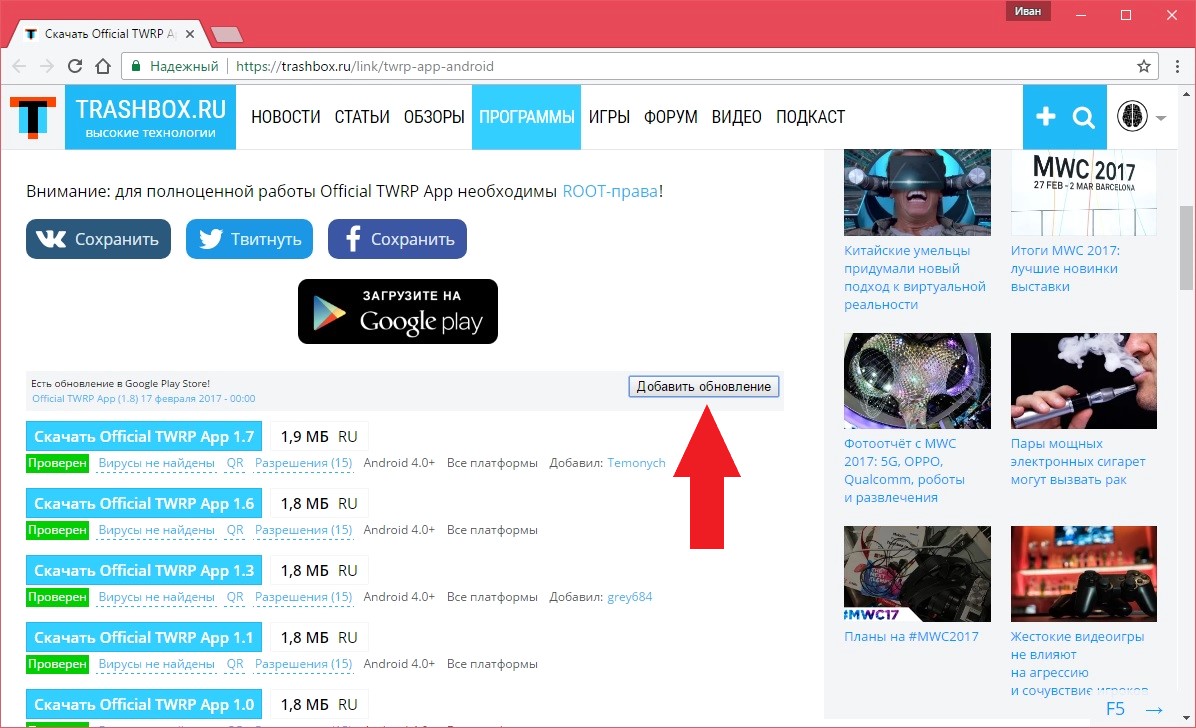Read Китайские умельцы virtual reality article
1196x728 pixels.
(x=915, y=278)
